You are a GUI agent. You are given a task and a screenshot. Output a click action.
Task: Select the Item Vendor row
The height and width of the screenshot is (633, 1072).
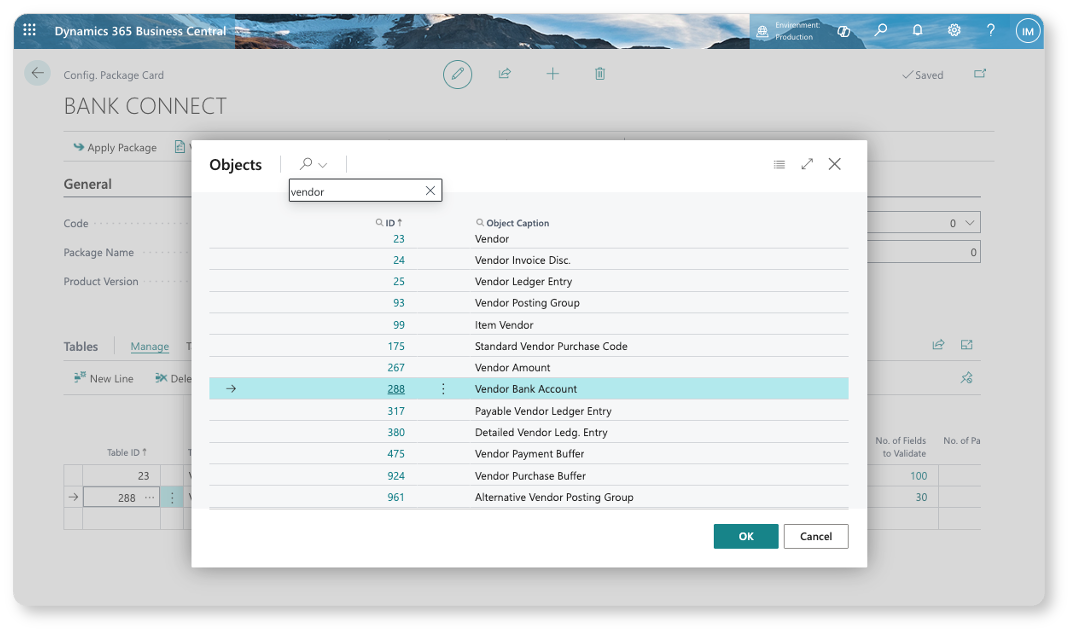(528, 325)
